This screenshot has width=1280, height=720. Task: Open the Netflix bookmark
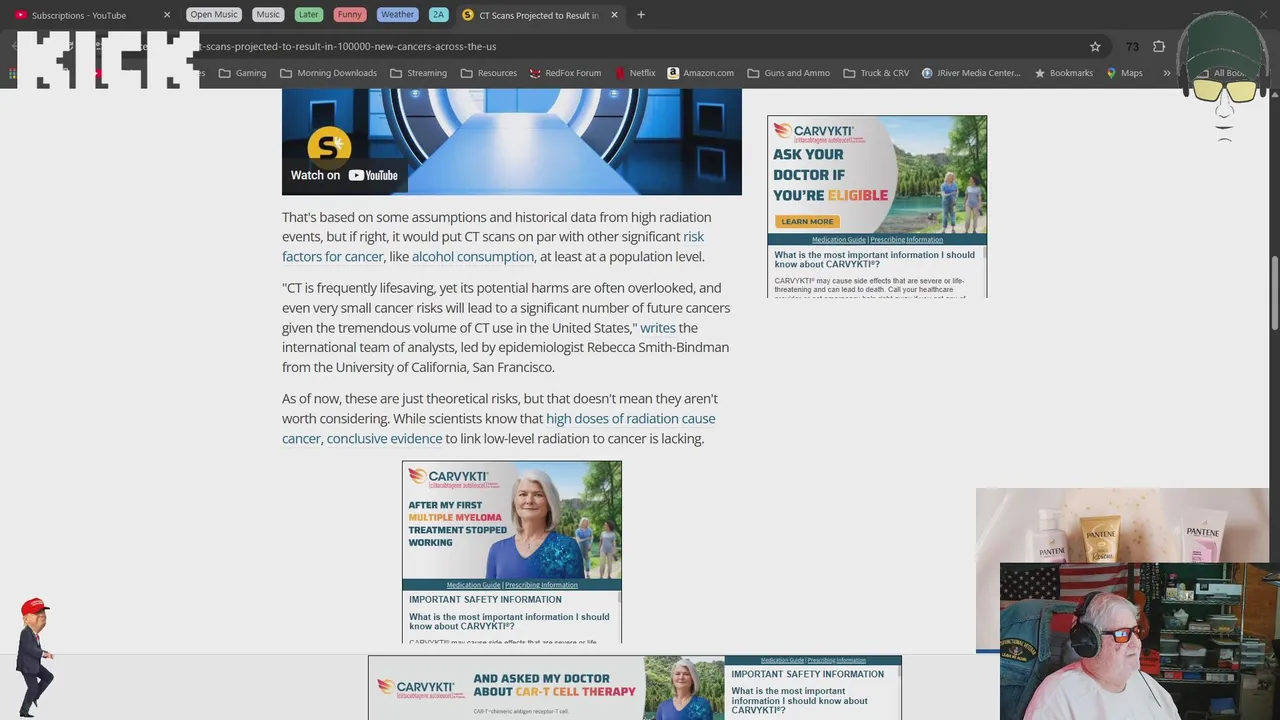pyautogui.click(x=635, y=73)
